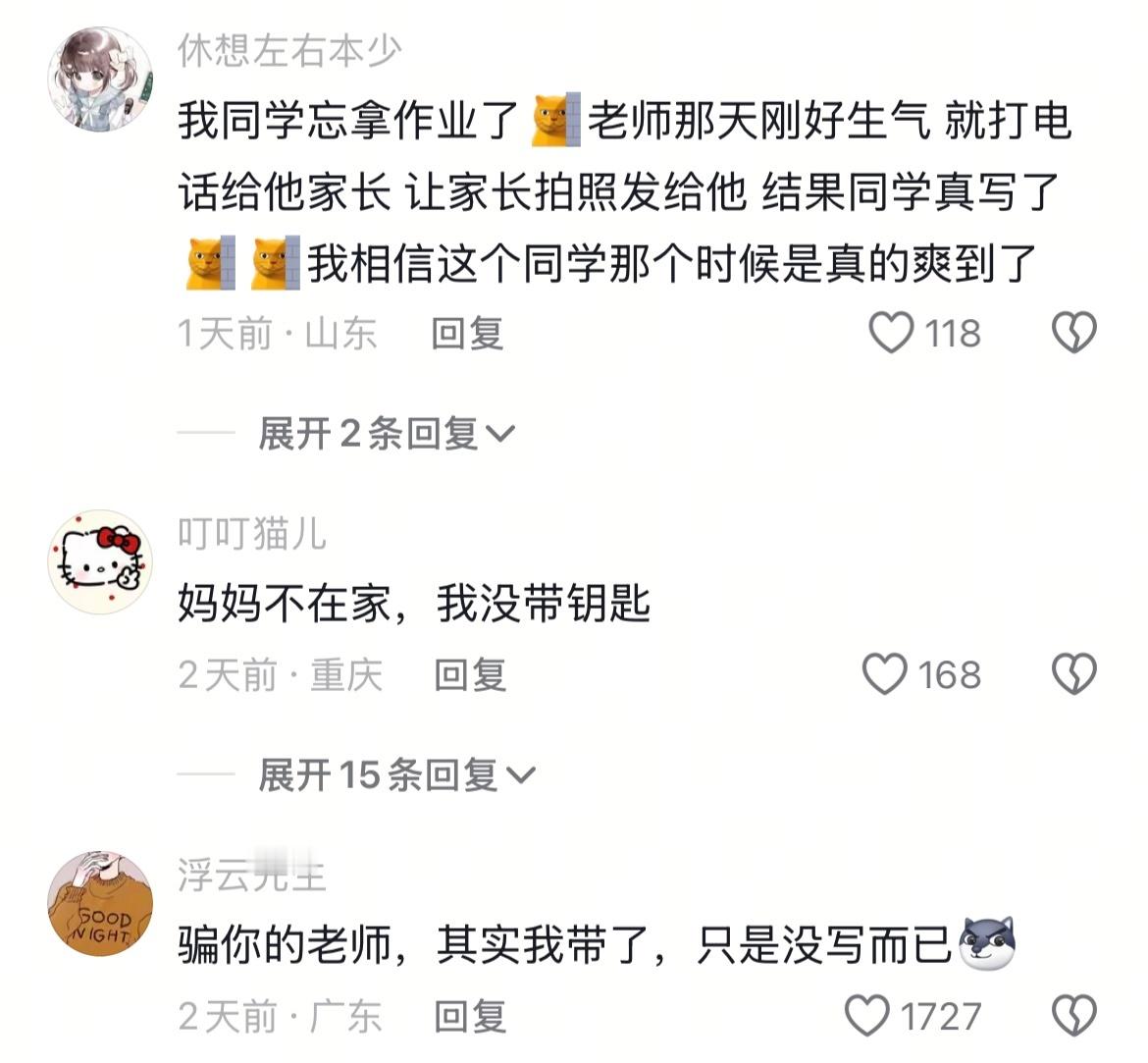Like the comment with 168 likes
The height and width of the screenshot is (1063, 1148).
tap(885, 674)
